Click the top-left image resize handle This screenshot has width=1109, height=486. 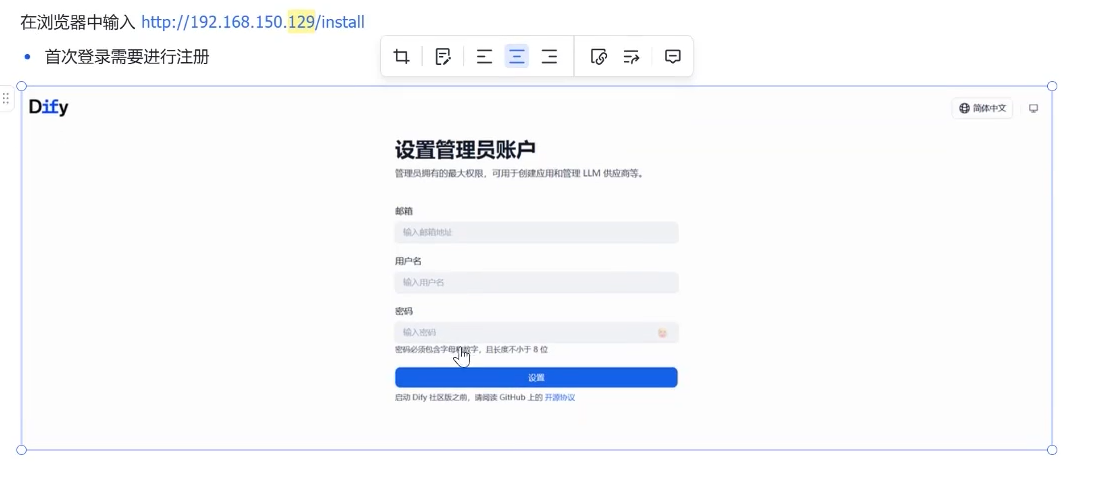(x=21, y=86)
